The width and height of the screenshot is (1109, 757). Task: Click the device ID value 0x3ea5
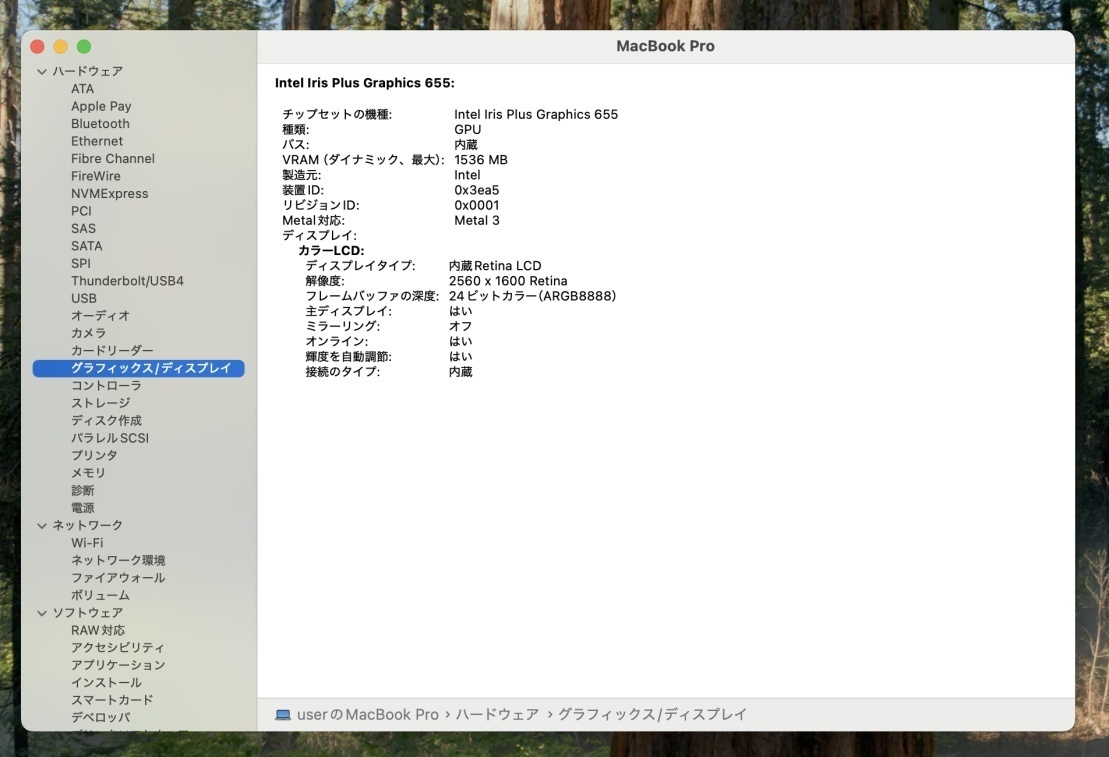point(477,190)
